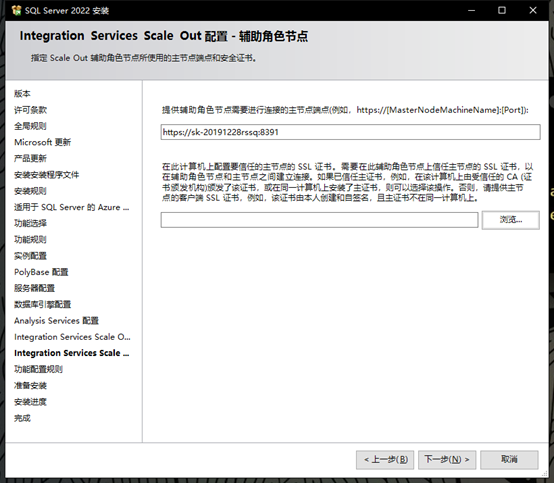Select 数据库引擎配置 step in sidebar
Screen dimensions: 554x483
click(x=42, y=304)
